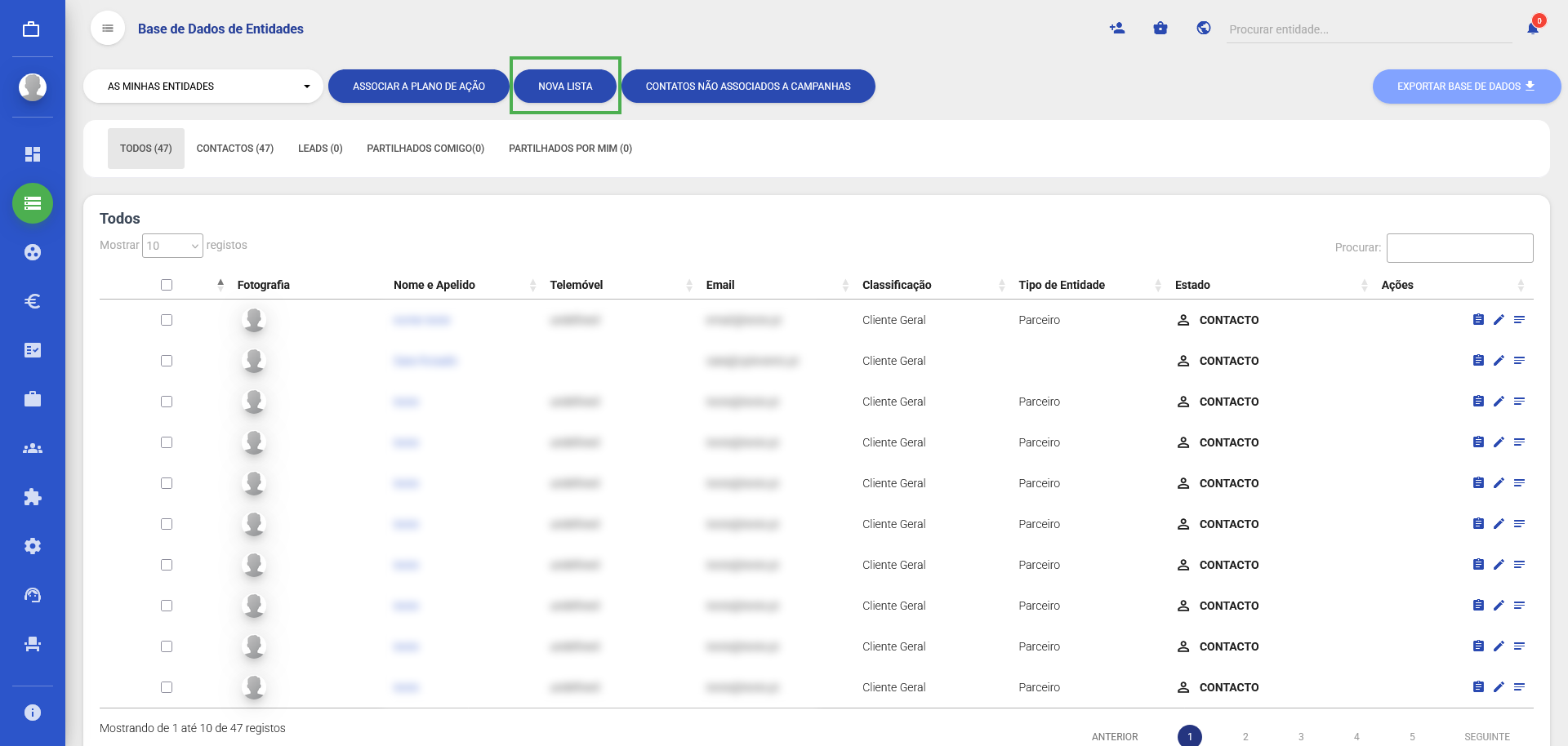
Task: Tick the select-all checkbox in table header
Action: [167, 285]
